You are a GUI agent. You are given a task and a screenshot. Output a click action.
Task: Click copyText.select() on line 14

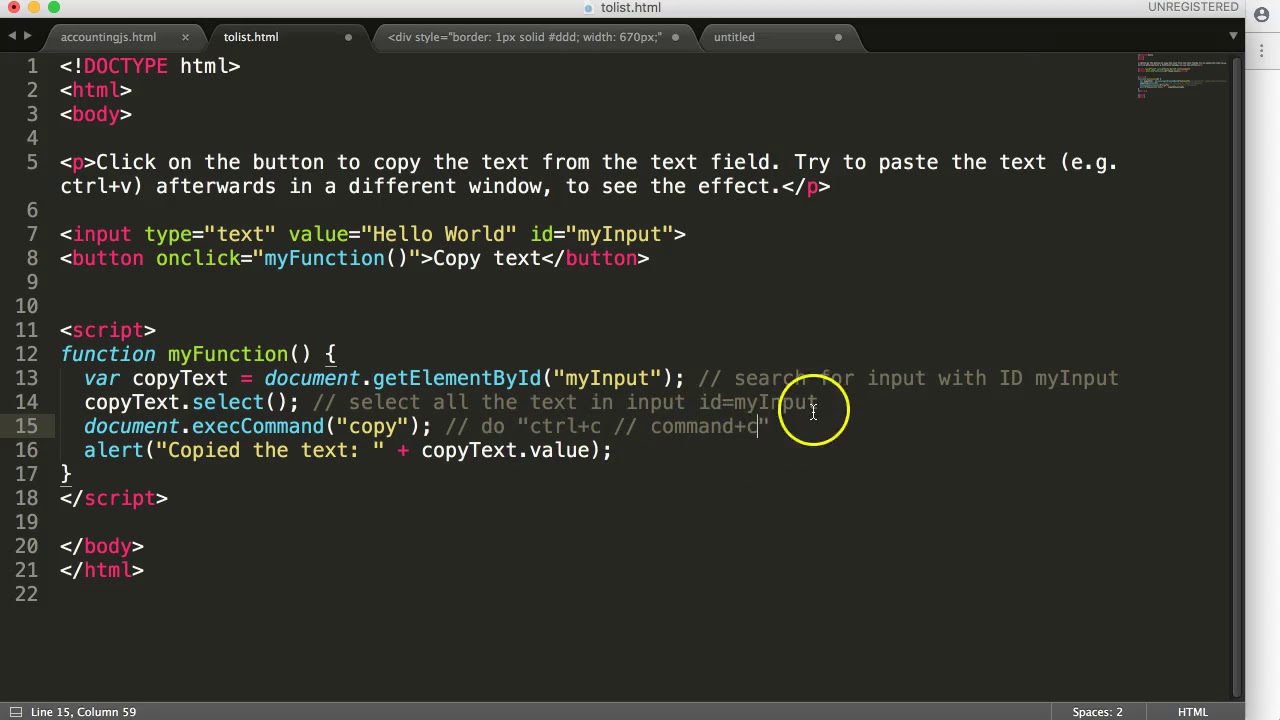tap(186, 402)
